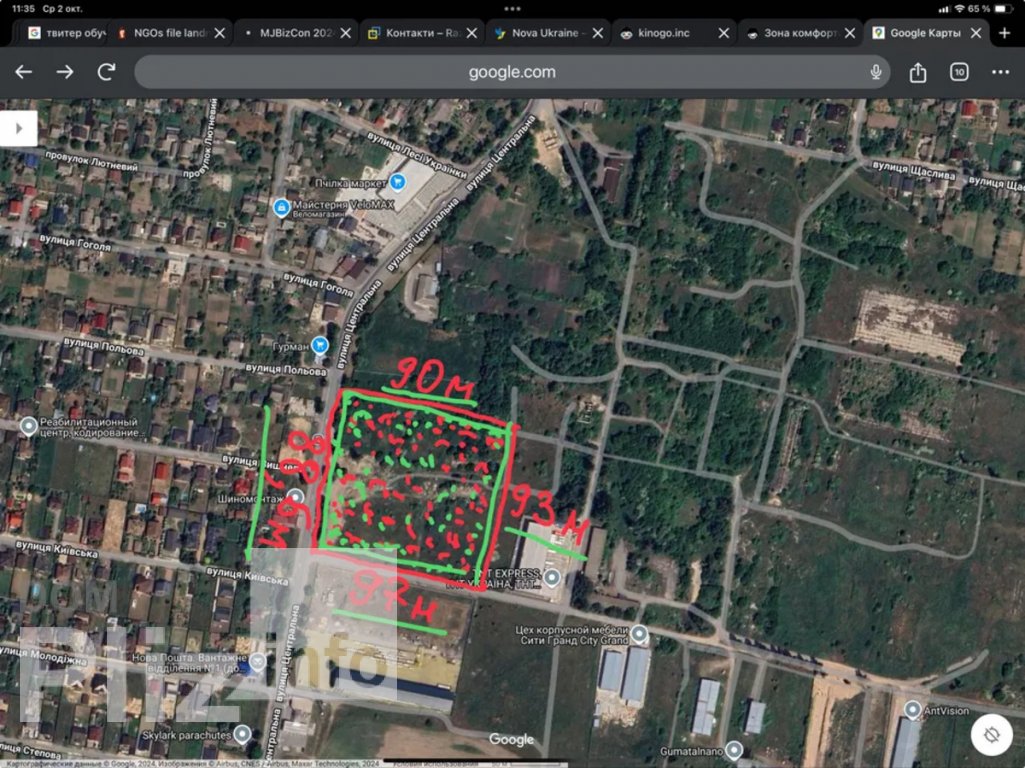The width and height of the screenshot is (1025, 768).
Task: Open the browser three-dot menu
Action: pyautogui.click(x=1000, y=72)
